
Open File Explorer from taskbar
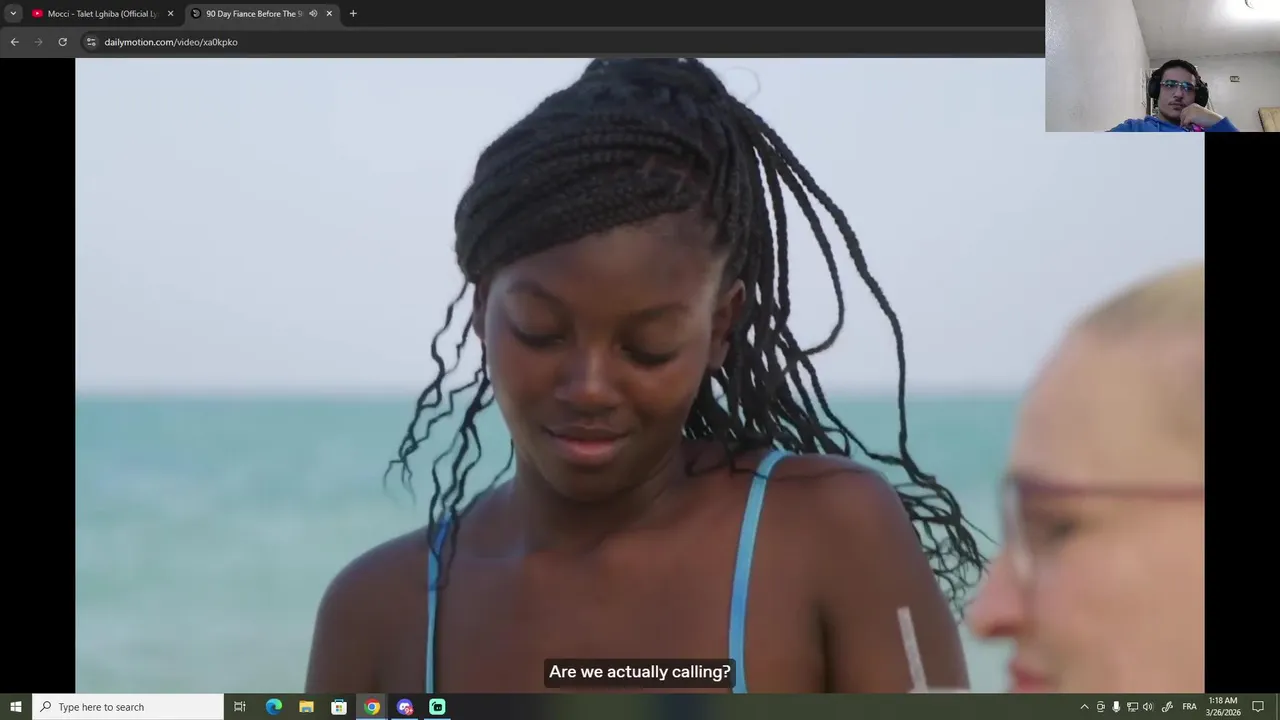306,707
